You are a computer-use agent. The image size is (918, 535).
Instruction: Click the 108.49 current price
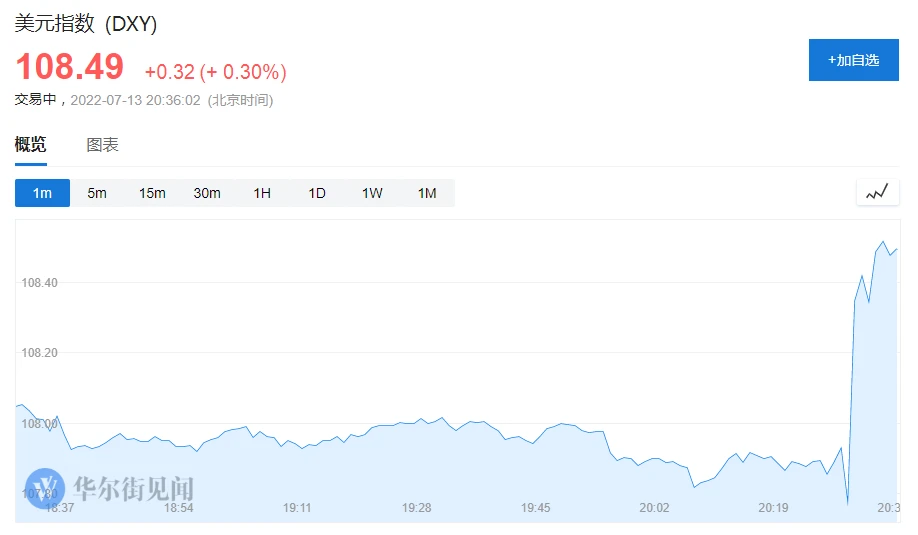69,67
